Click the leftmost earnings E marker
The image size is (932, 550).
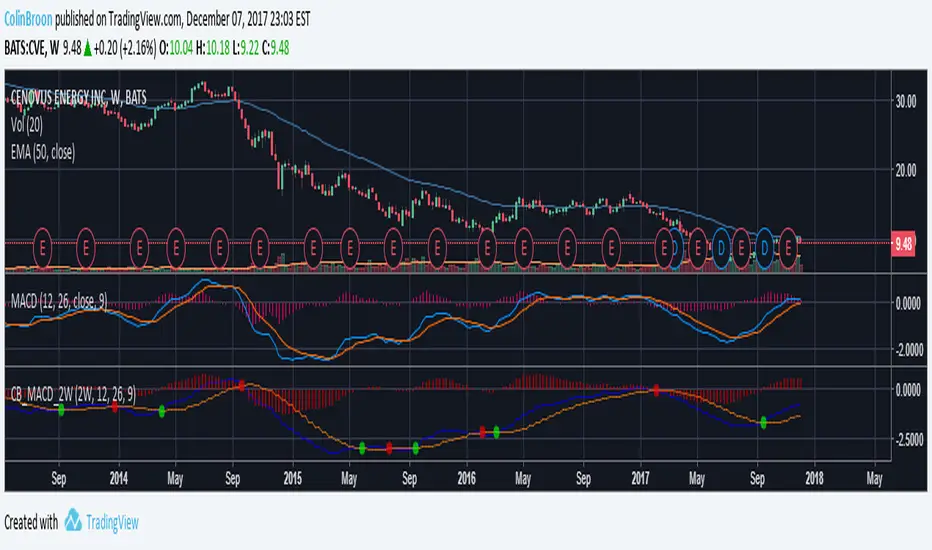[42, 242]
